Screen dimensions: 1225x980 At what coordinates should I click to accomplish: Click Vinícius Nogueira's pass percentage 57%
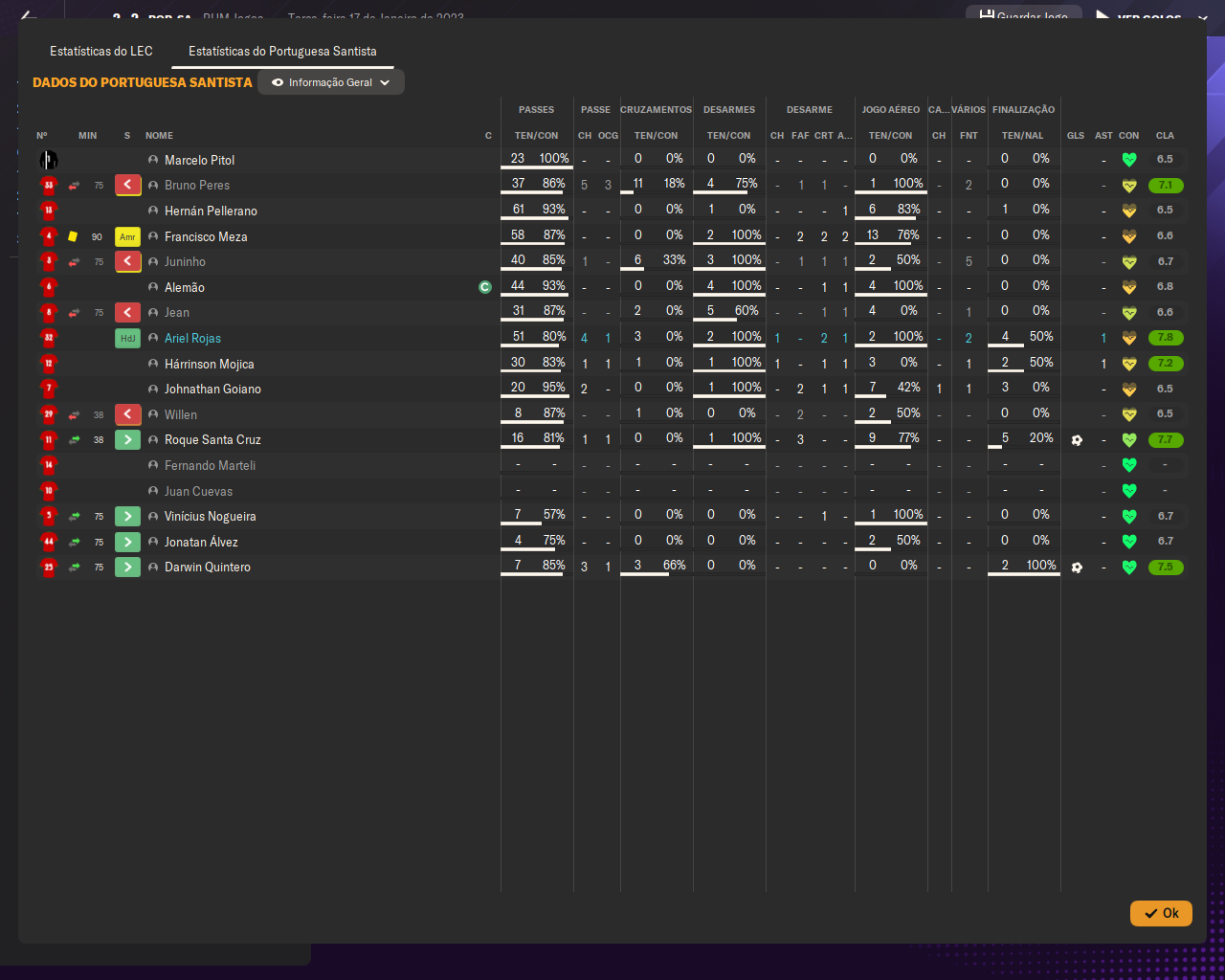point(554,514)
